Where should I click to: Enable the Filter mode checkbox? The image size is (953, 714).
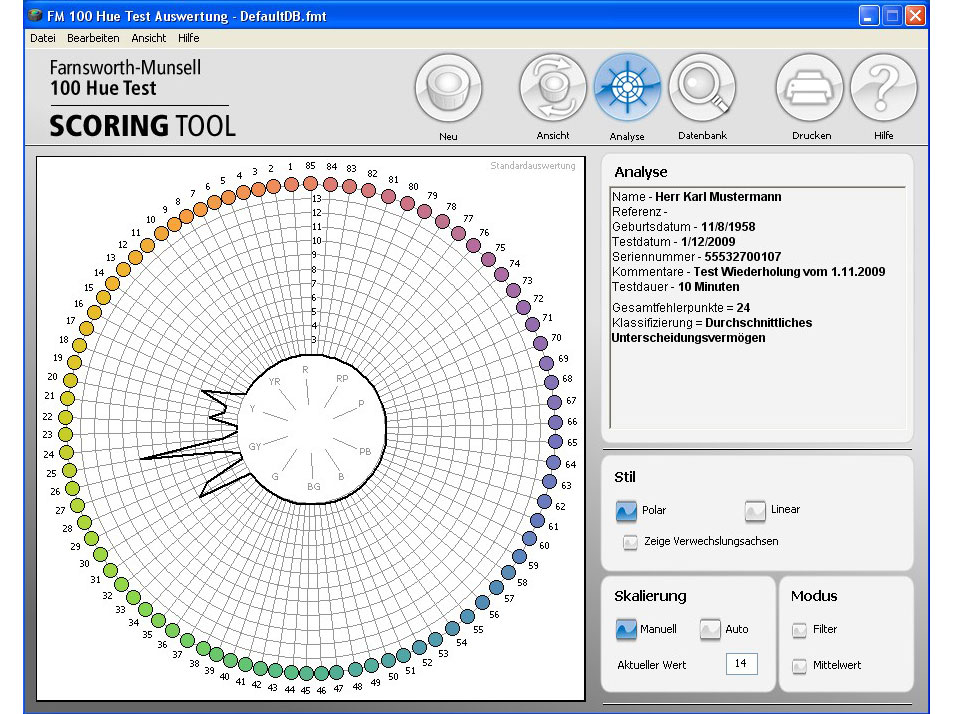[799, 630]
